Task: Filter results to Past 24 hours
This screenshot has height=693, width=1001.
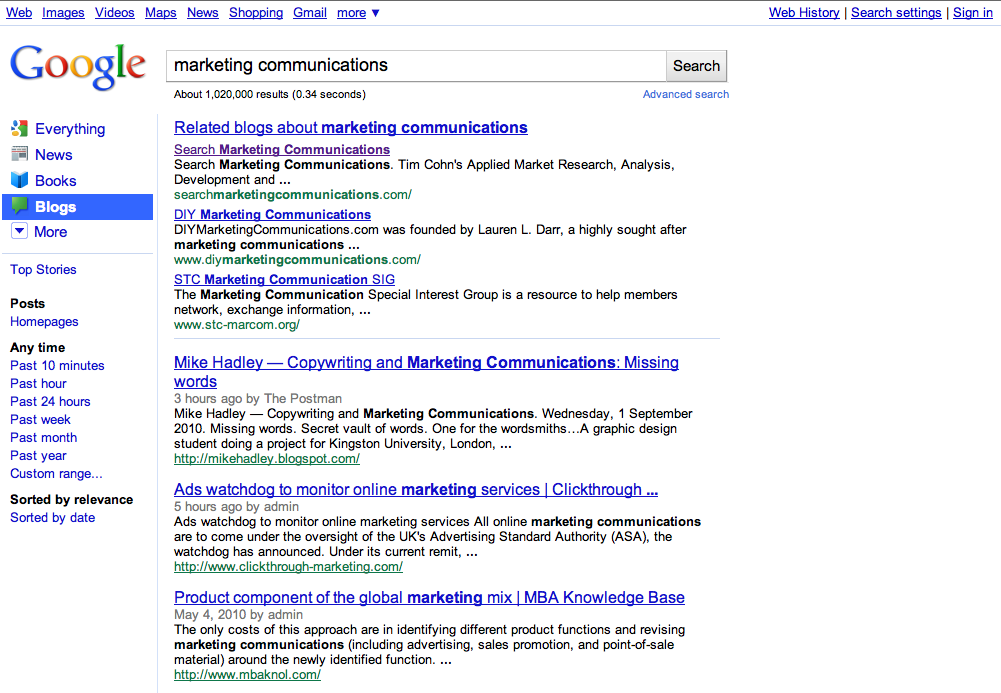Action: tap(50, 402)
